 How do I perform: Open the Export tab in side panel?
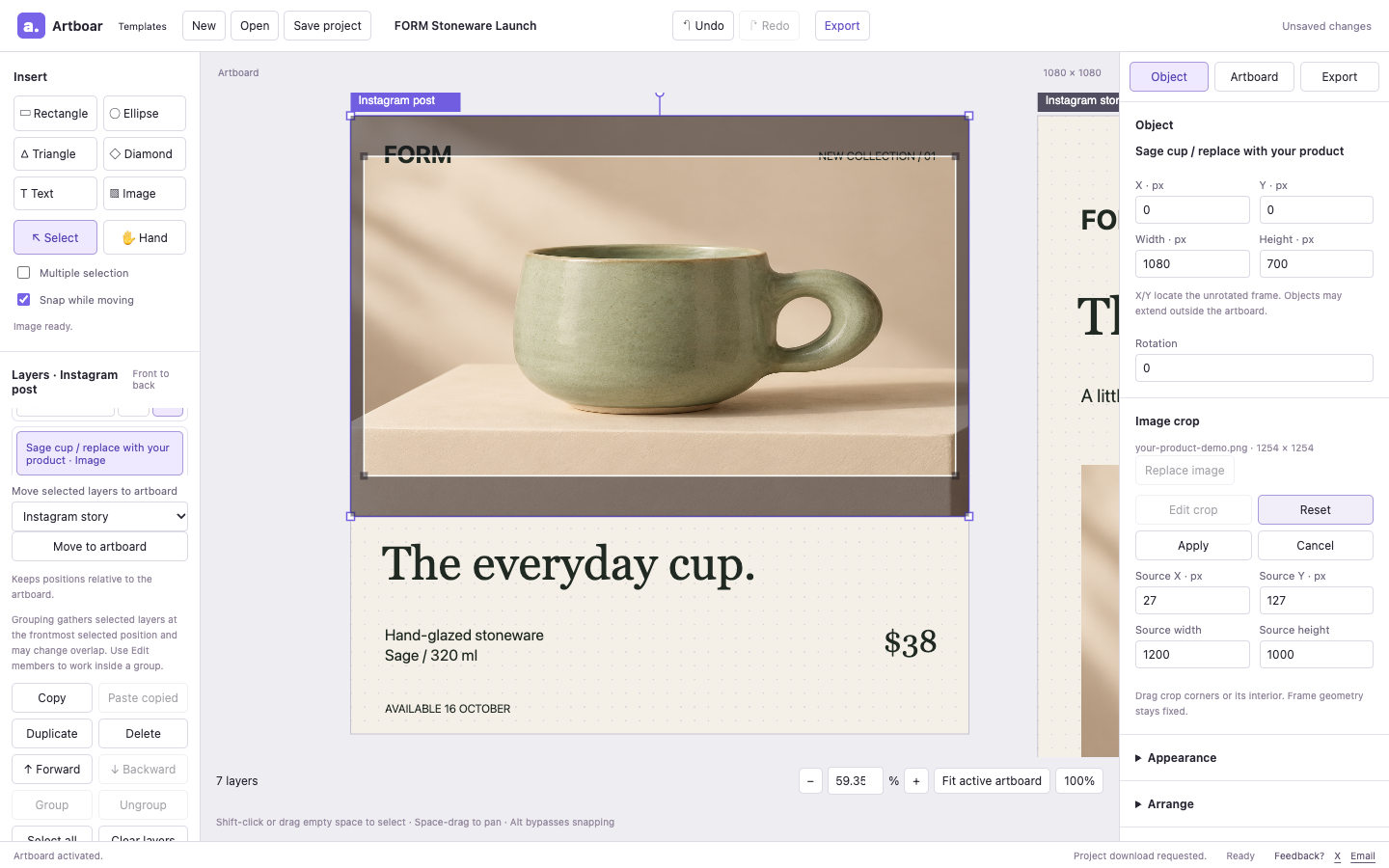pos(1340,77)
